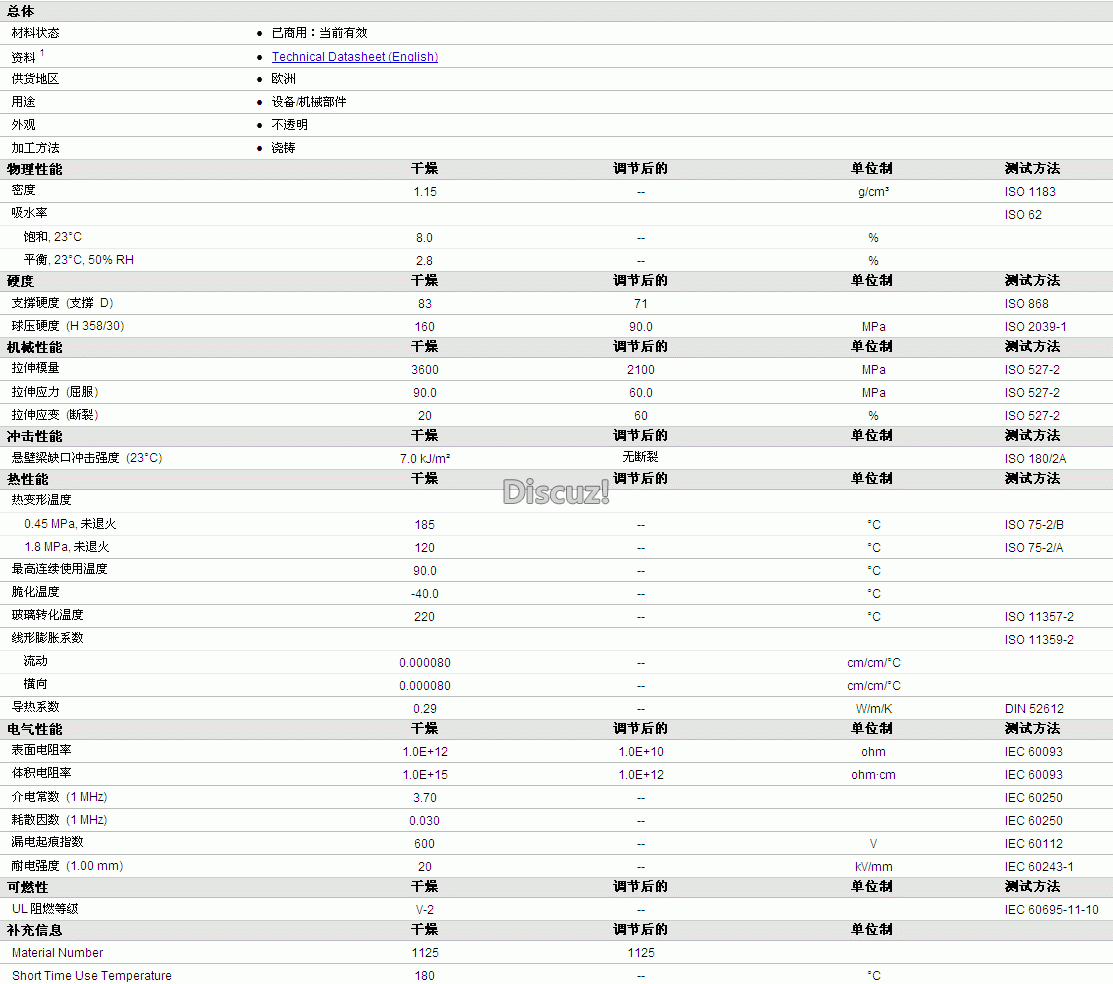This screenshot has height=984, width=1113.
Task: Select the g/cm³ unit cell
Action: coord(873,192)
